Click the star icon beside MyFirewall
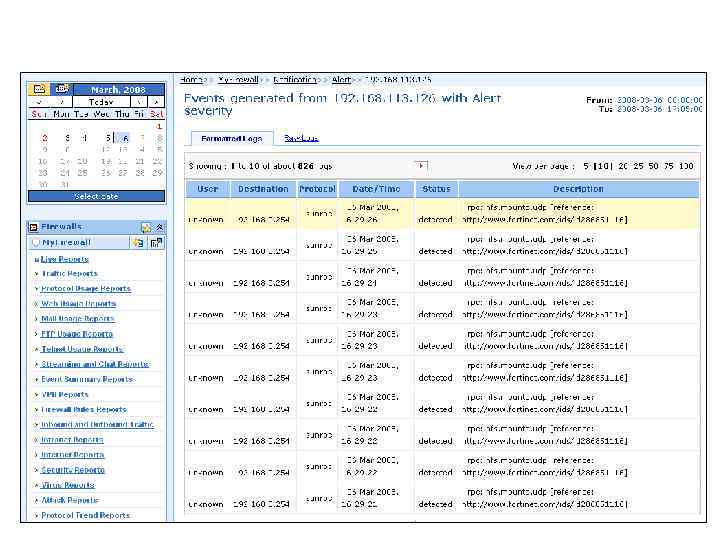This screenshot has height=540, width=720. 137,243
